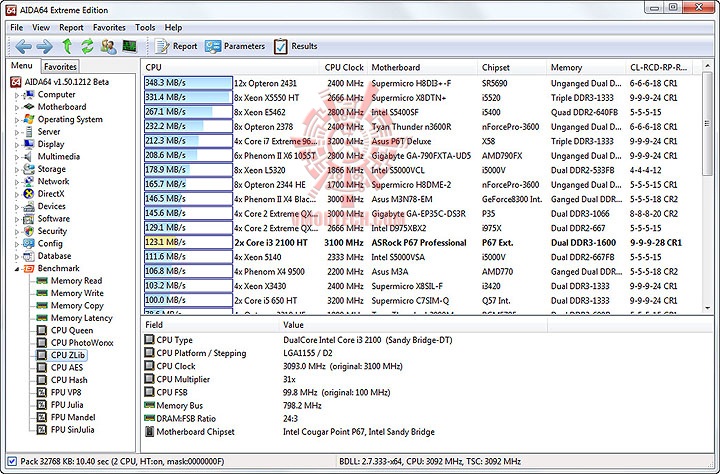Select the Database icon in tree

pyautogui.click(x=29, y=256)
